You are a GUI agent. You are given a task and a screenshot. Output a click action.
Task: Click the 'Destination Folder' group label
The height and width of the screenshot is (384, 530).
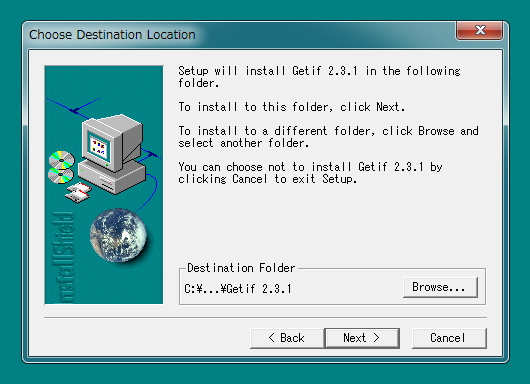(241, 268)
